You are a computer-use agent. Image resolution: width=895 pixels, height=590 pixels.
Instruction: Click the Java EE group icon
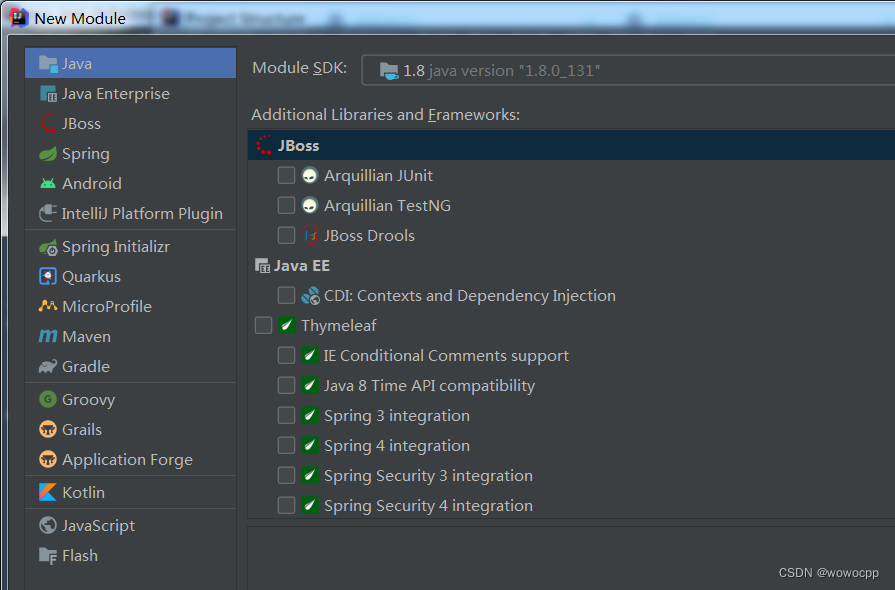262,265
